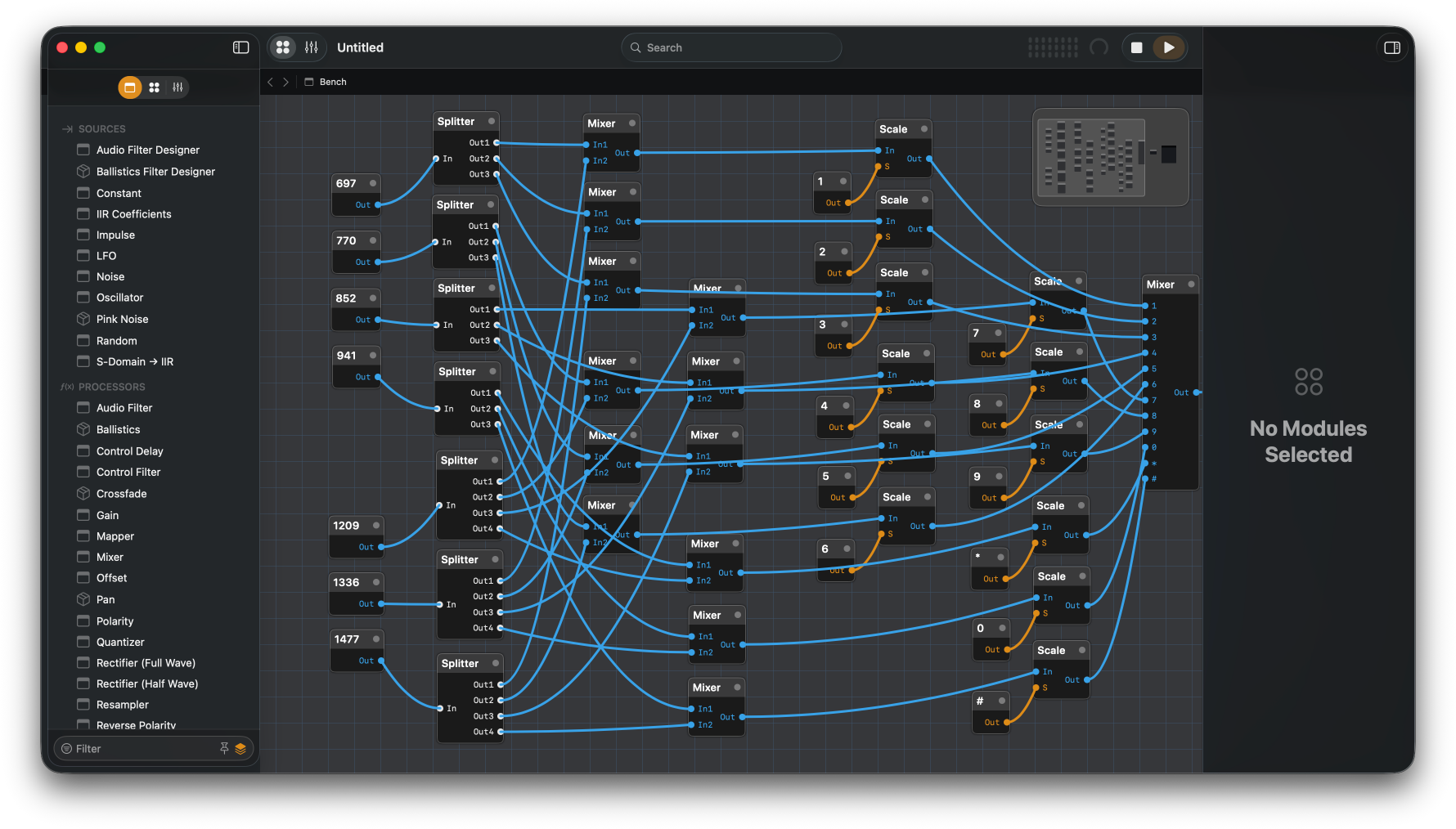Image resolution: width=1456 pixels, height=829 pixels.
Task: Click the pin icon in Filter bar
Action: pos(224,748)
